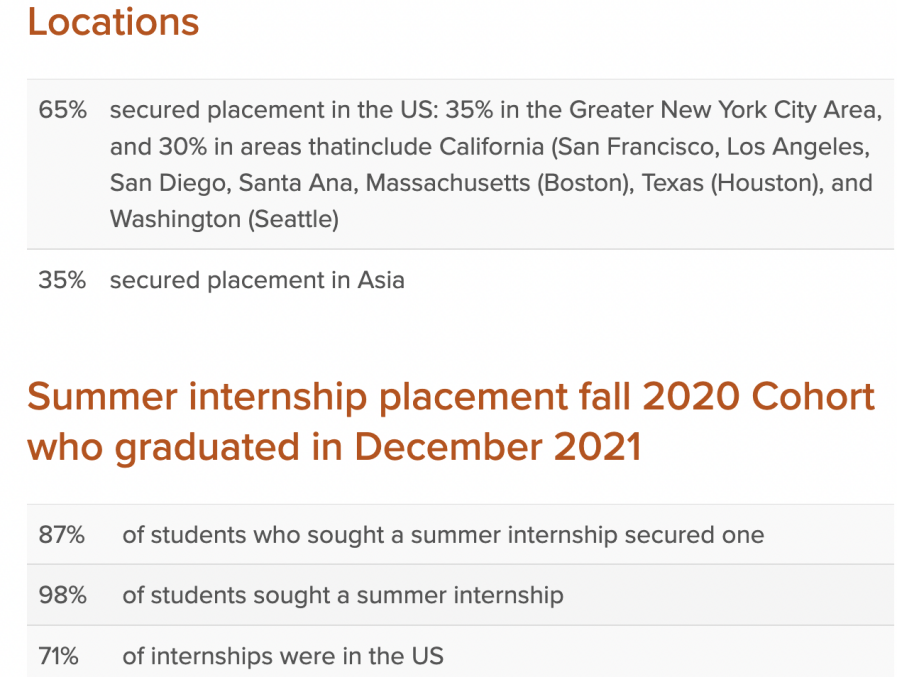Click the 65% value in Locations table
The height and width of the screenshot is (677, 897).
click(62, 111)
